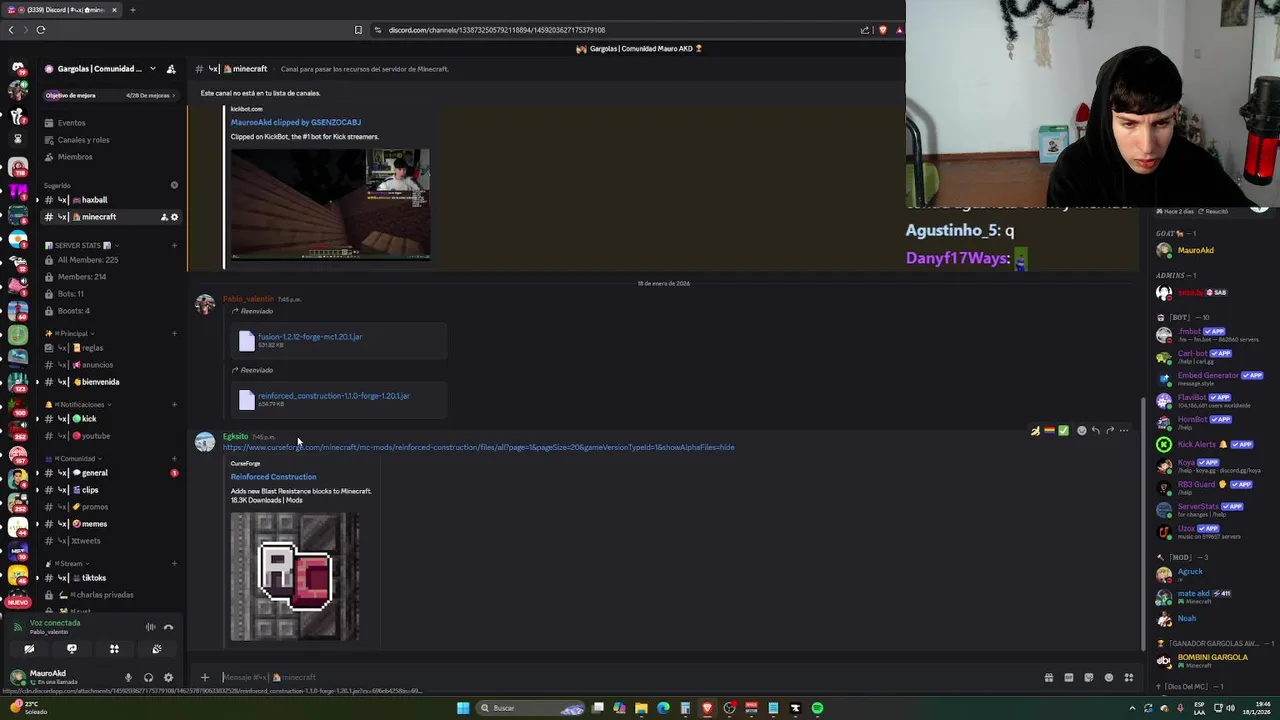Open the server invite people icon
Viewport: 1280px width, 720px height.
pyautogui.click(x=171, y=69)
